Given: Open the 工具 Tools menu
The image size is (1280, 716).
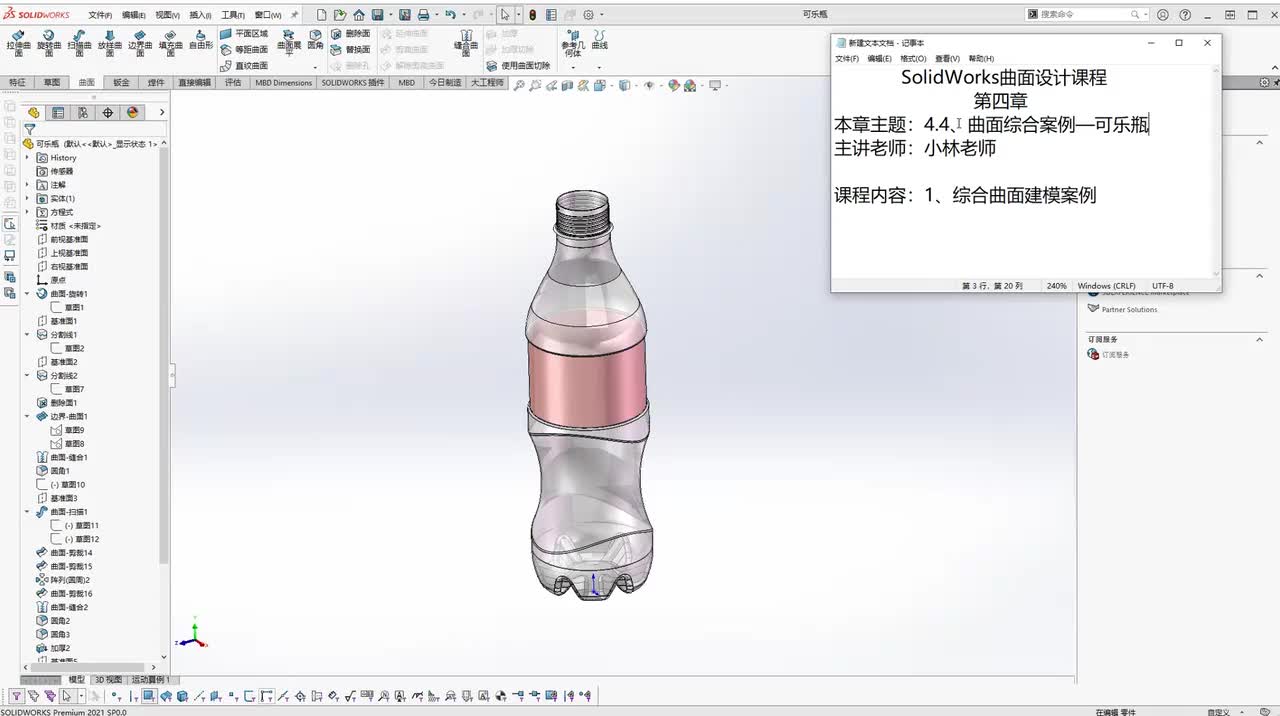Looking at the screenshot, I should [x=233, y=15].
